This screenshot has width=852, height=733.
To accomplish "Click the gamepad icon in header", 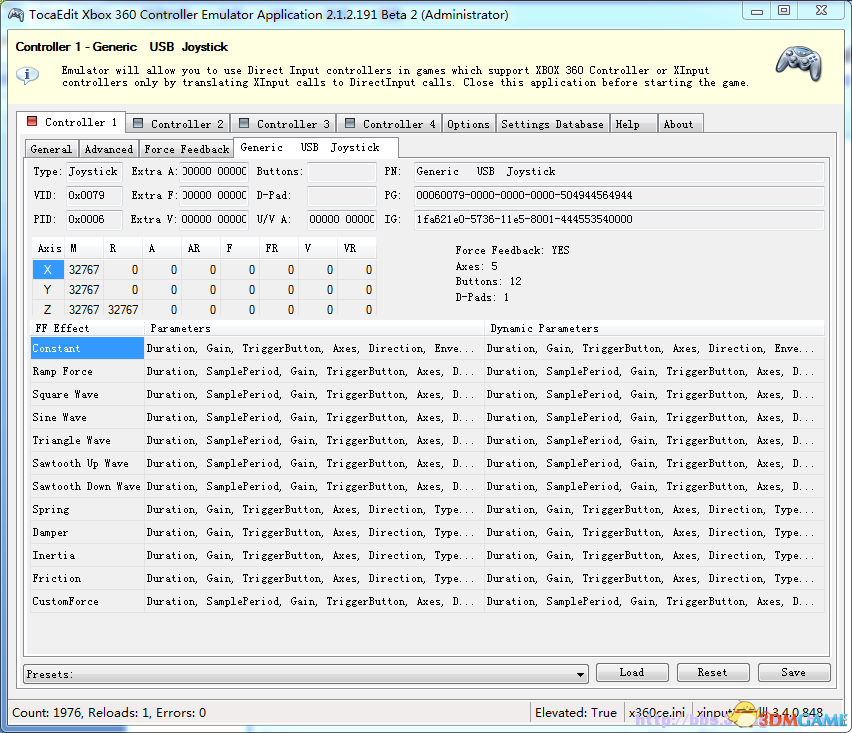I will point(799,63).
